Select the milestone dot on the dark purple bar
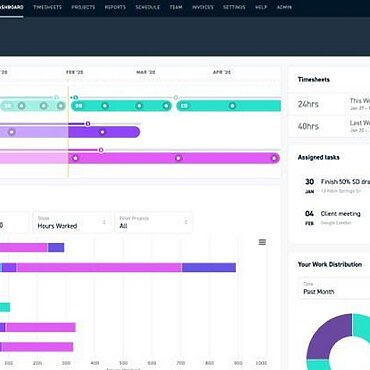 pos(102,132)
